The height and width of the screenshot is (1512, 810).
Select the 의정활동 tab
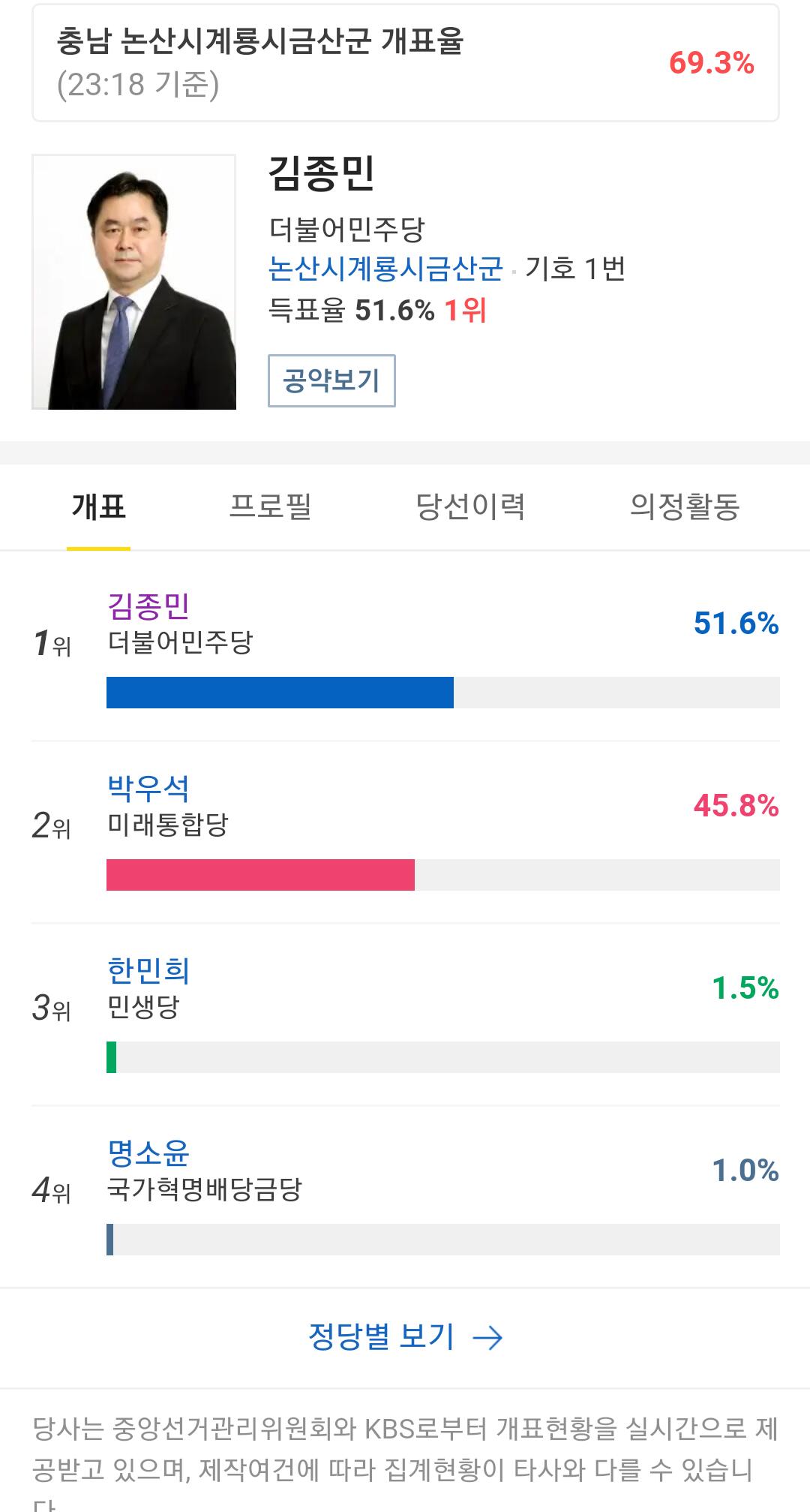pos(684,507)
